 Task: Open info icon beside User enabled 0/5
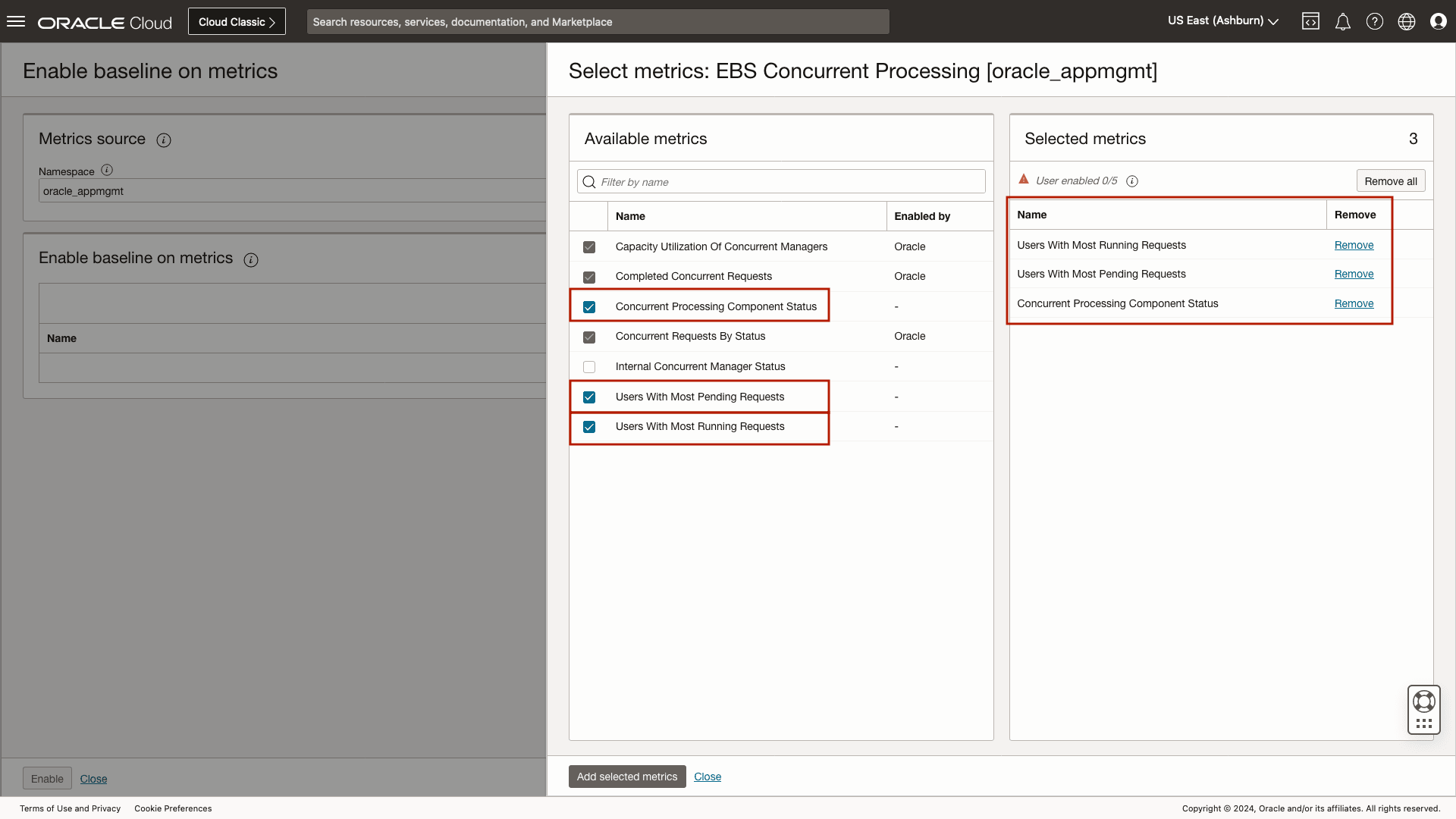(x=1131, y=181)
